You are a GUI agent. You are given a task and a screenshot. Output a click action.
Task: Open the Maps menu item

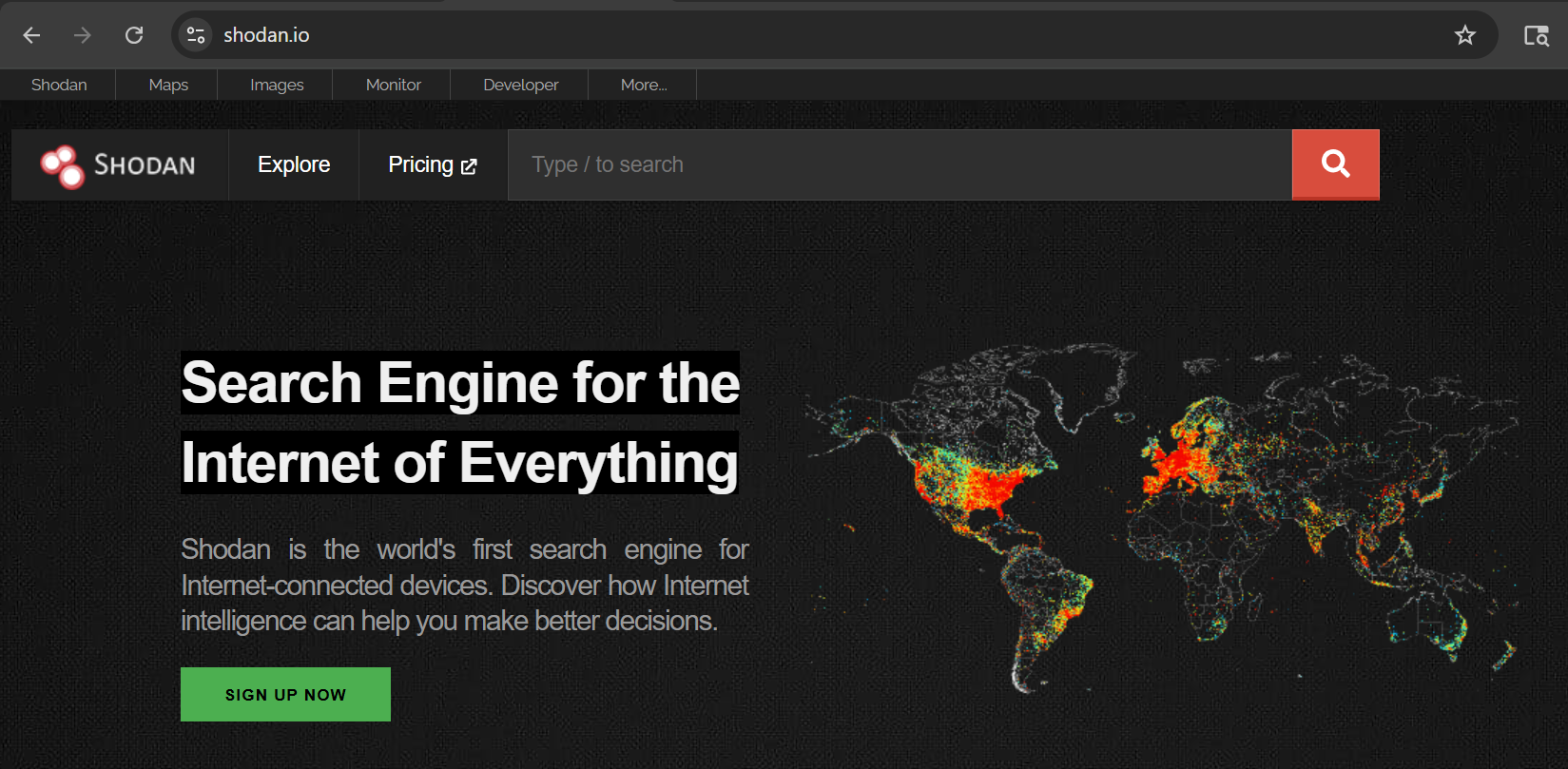tap(168, 85)
